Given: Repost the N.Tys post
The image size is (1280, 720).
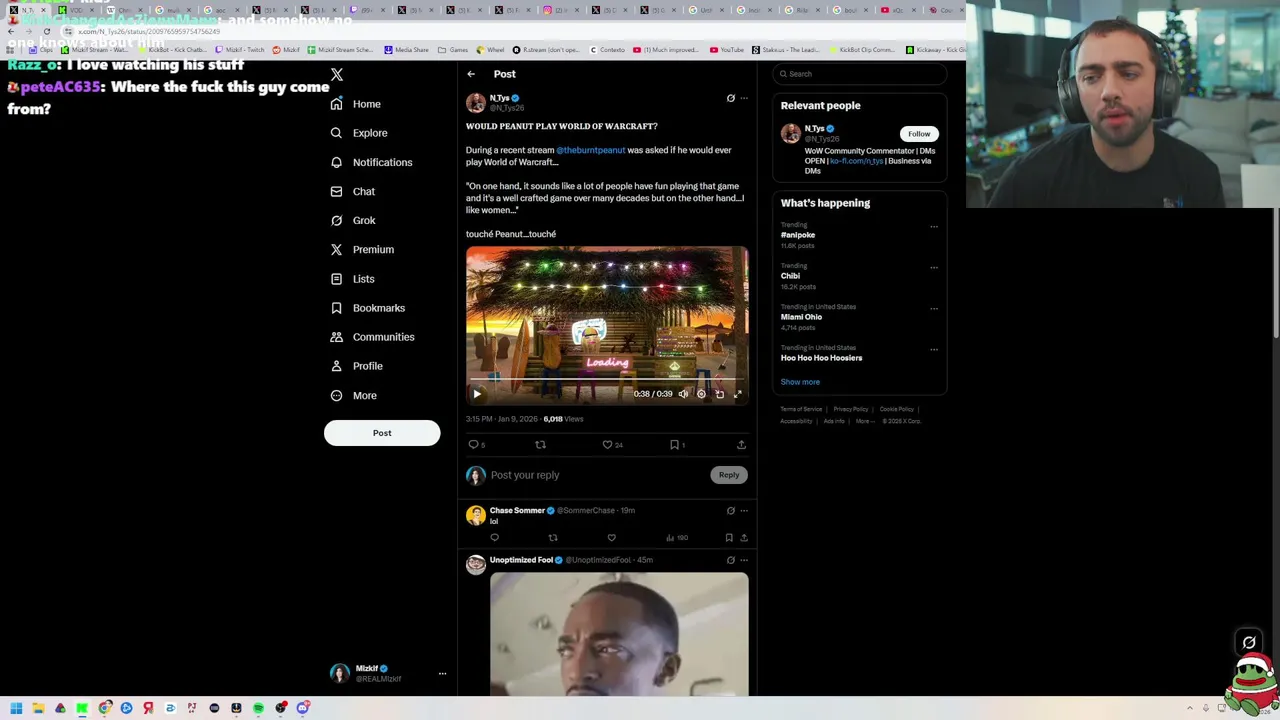Looking at the screenshot, I should tap(540, 445).
